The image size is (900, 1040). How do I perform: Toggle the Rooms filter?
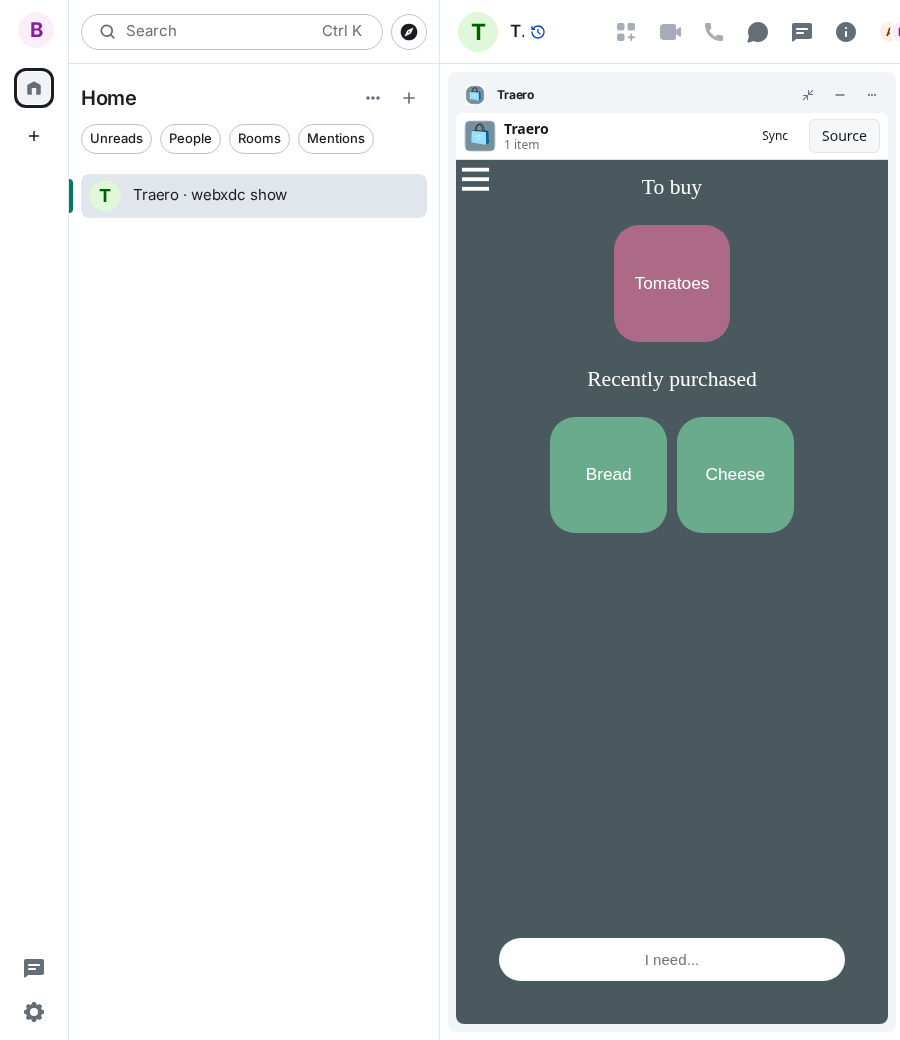pos(259,139)
